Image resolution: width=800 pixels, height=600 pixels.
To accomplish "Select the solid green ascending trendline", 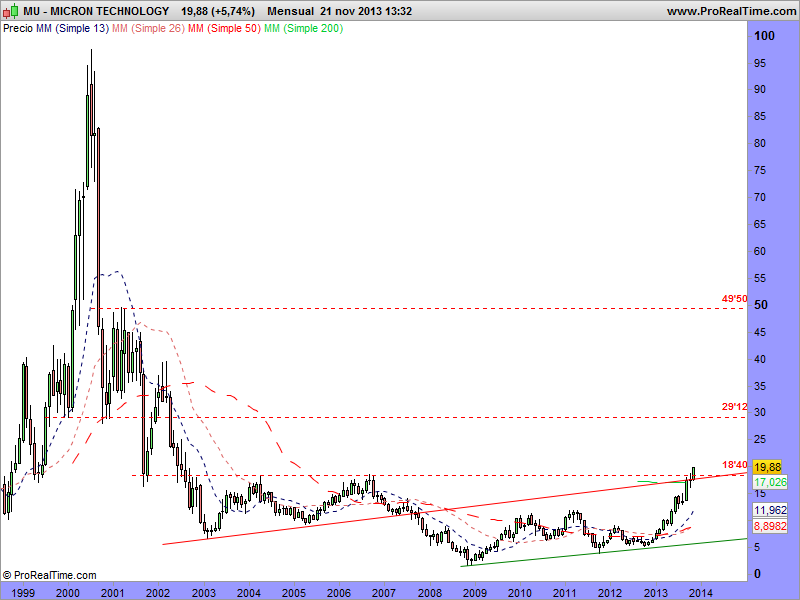I will (604, 552).
